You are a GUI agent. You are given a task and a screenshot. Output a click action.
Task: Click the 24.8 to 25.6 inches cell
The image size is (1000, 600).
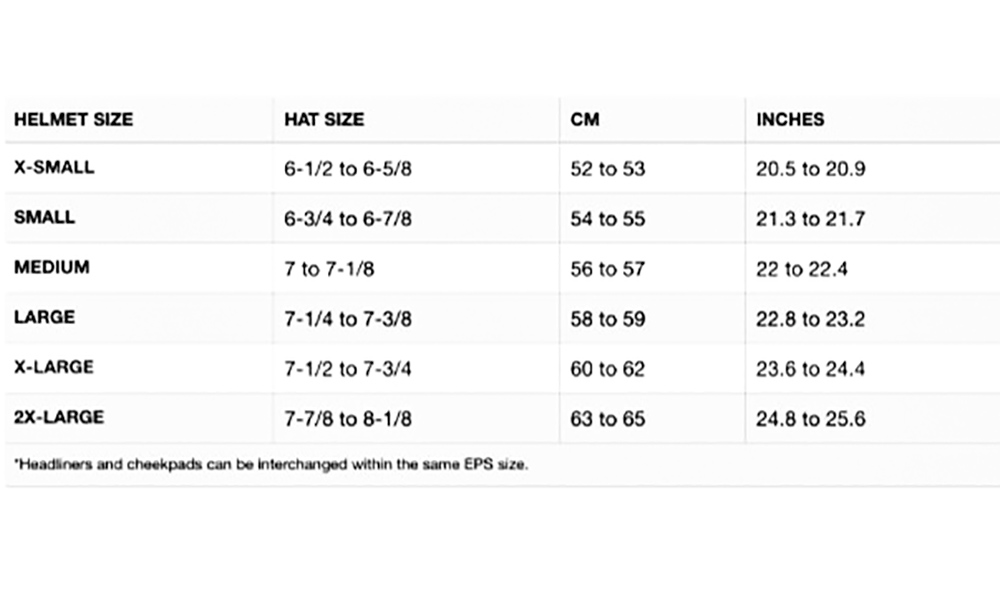(x=811, y=419)
